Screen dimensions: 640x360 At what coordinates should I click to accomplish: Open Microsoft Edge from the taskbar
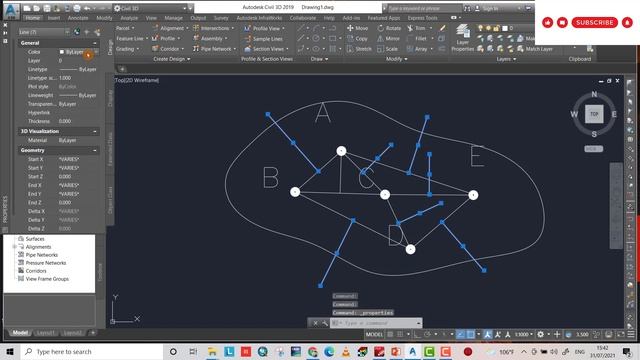[x=329, y=351]
